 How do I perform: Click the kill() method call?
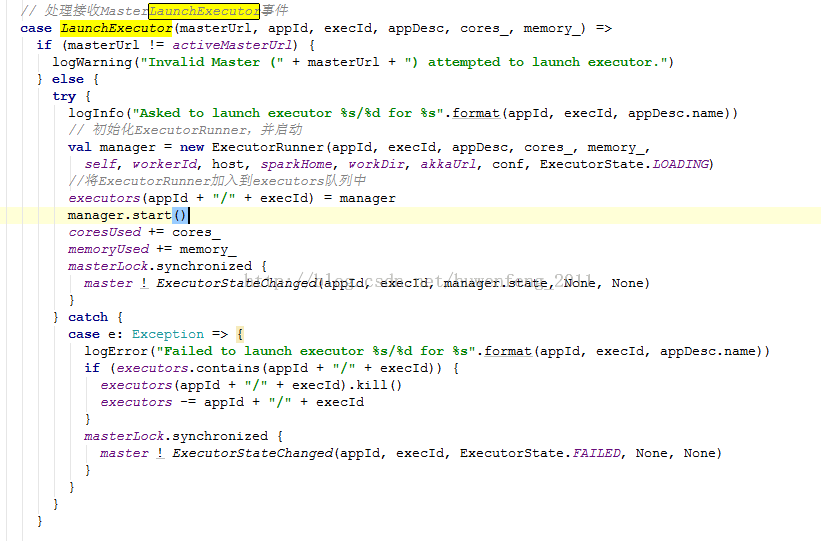[379, 385]
